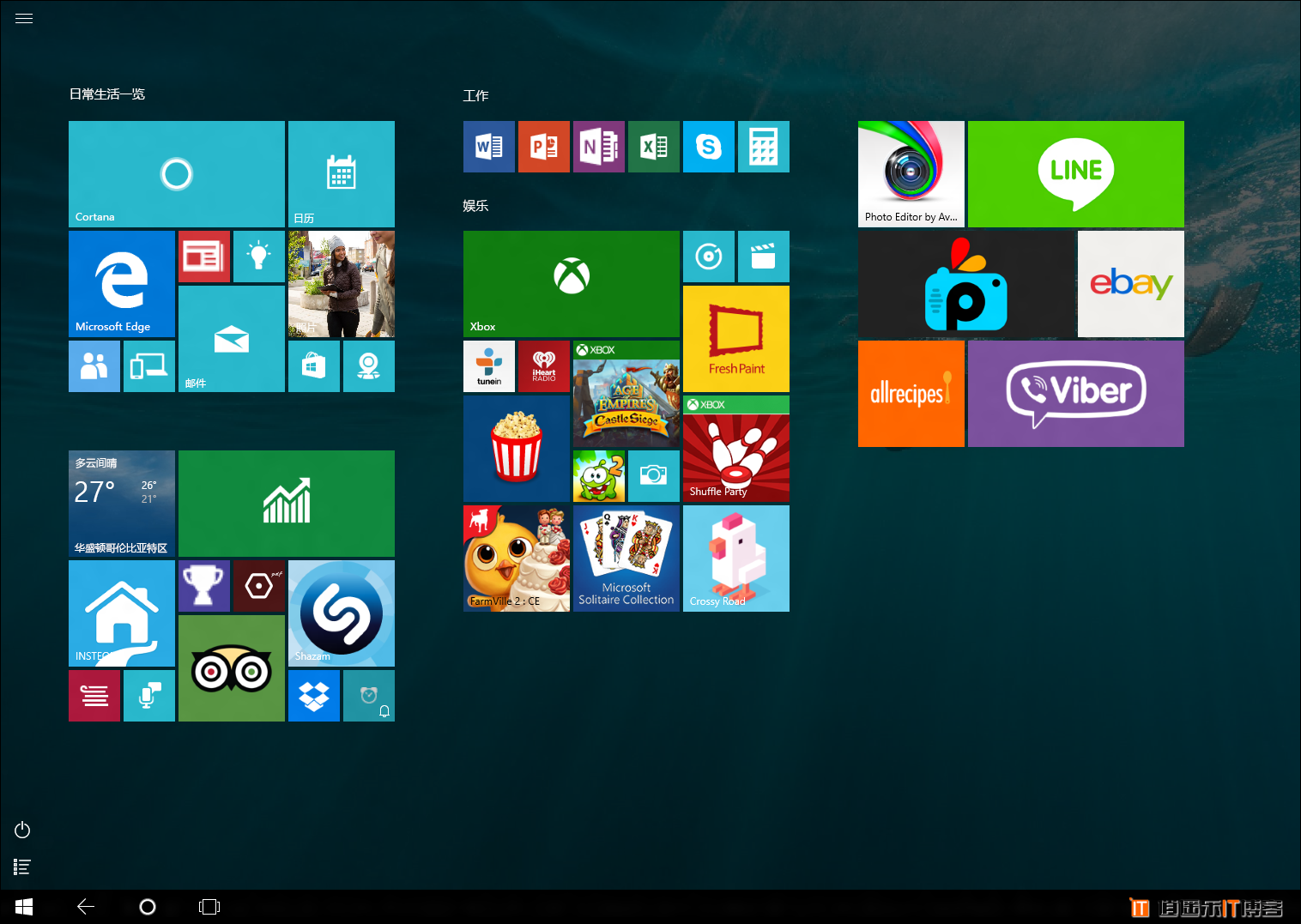1301x924 pixels.
Task: Open the iHeart Radio tile
Action: point(544,366)
